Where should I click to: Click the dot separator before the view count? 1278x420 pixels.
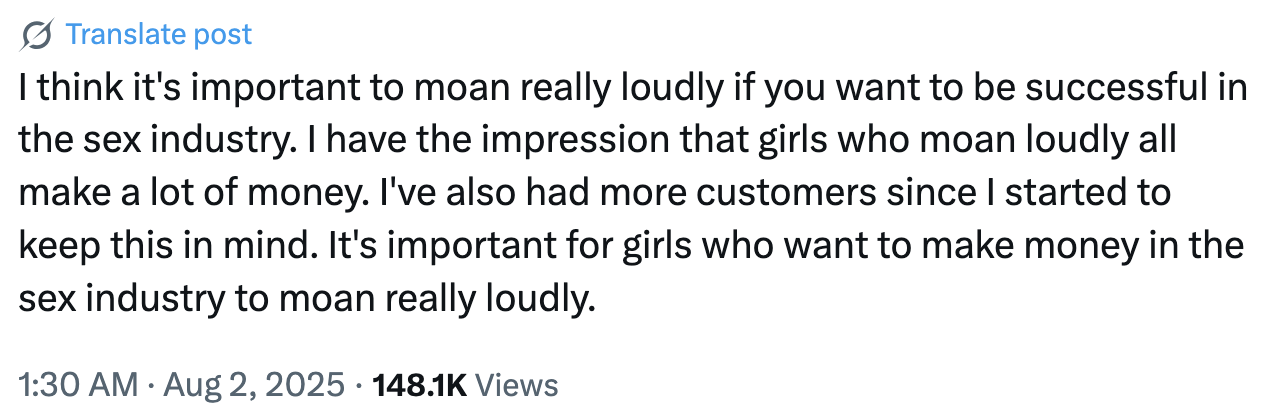[x=356, y=385]
